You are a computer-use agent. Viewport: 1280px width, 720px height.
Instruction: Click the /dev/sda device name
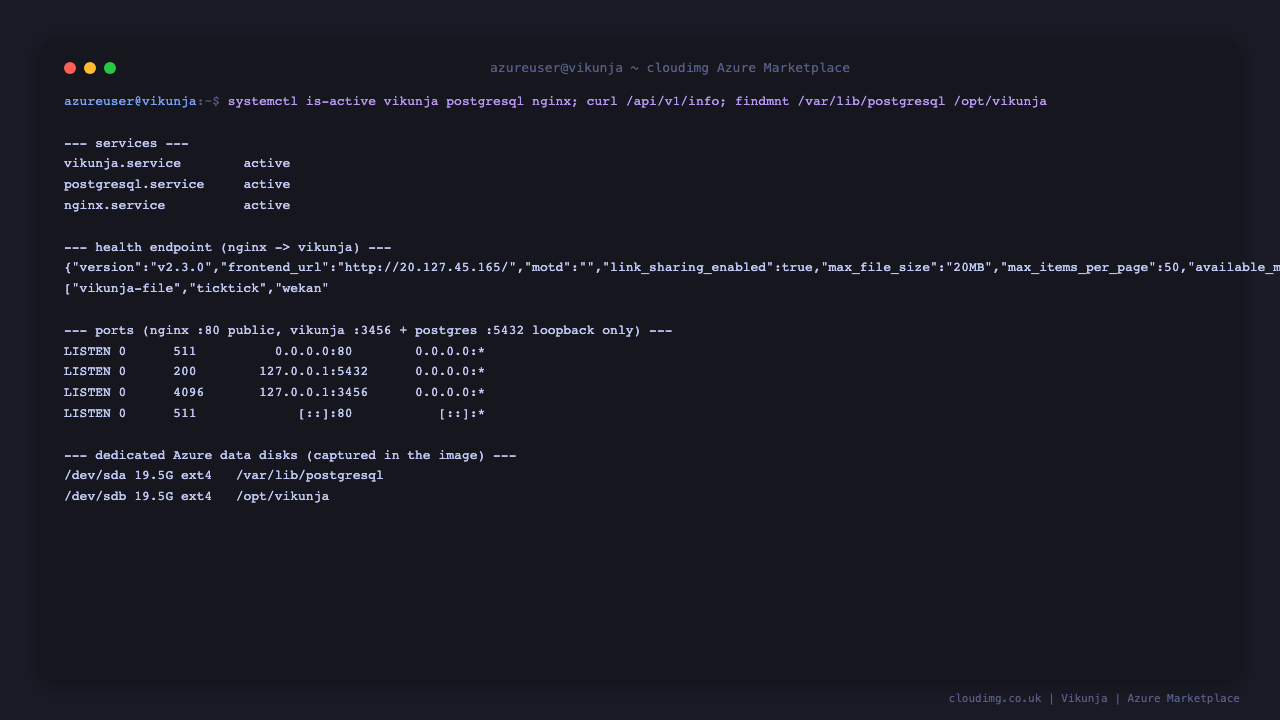(x=95, y=475)
